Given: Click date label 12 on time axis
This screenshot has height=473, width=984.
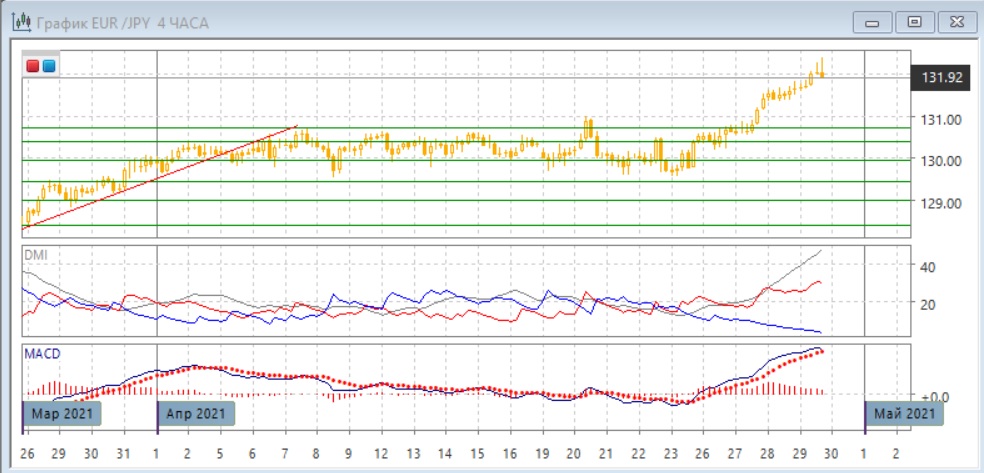Looking at the screenshot, I should (381, 453).
